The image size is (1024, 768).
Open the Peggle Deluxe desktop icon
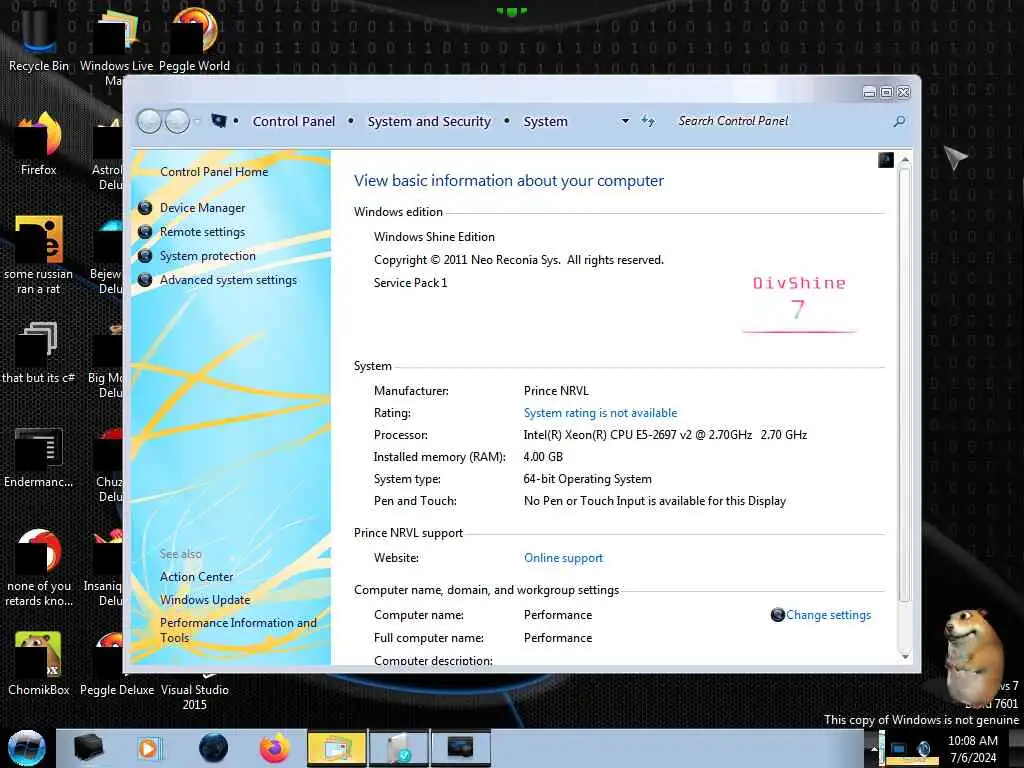[117, 663]
